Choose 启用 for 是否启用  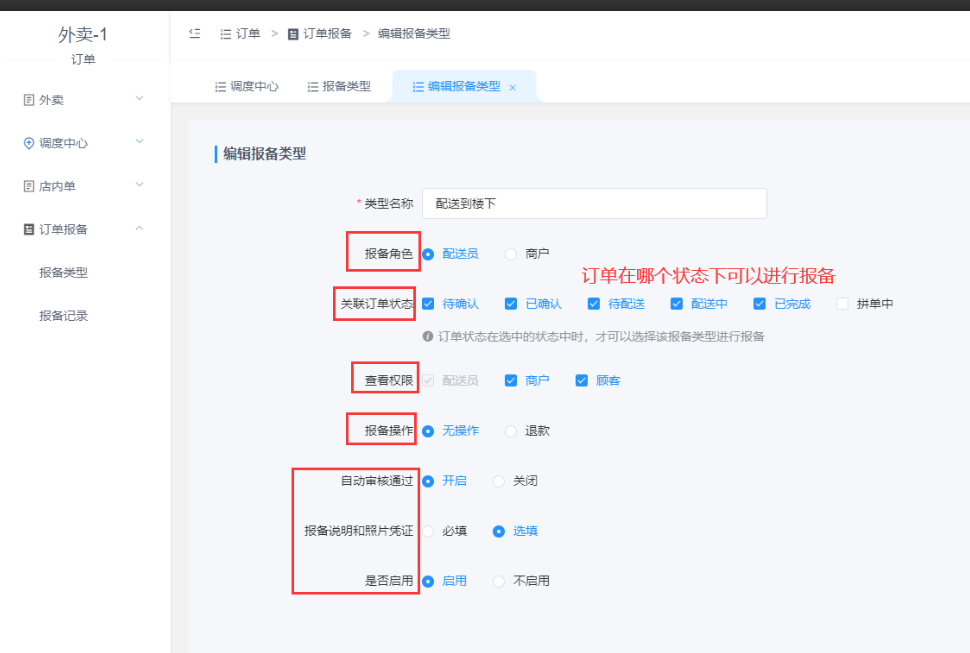click(428, 581)
